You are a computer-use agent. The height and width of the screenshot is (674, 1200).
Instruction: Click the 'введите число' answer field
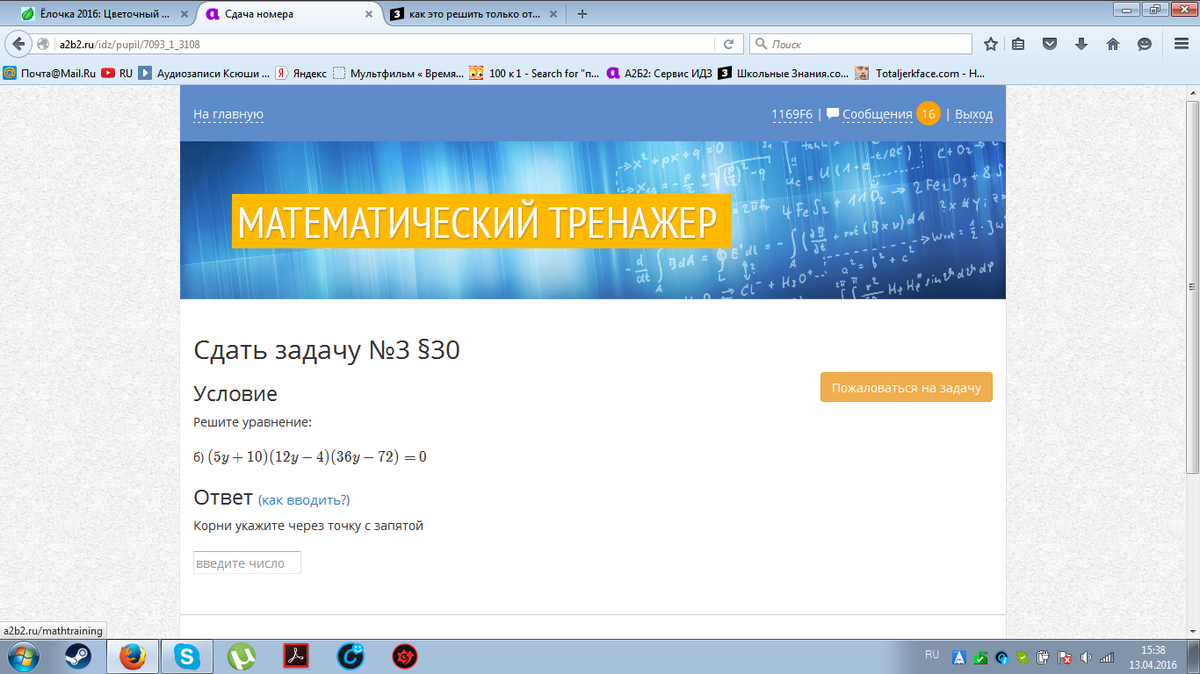click(247, 563)
